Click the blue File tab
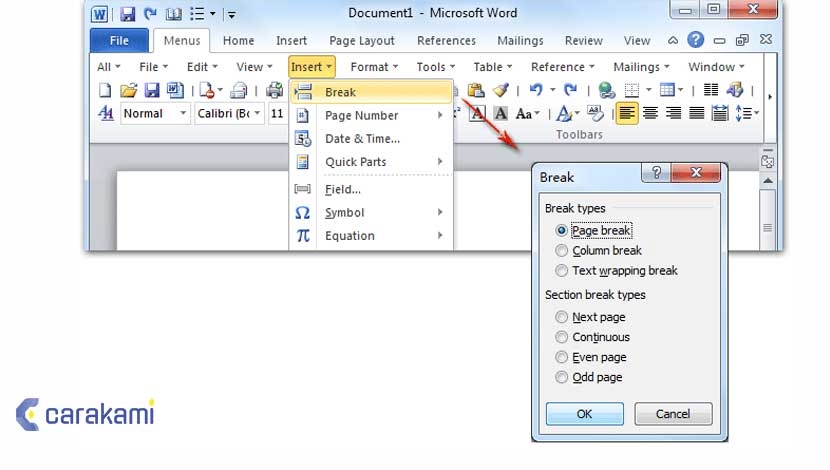830x470 pixels. pyautogui.click(x=119, y=41)
